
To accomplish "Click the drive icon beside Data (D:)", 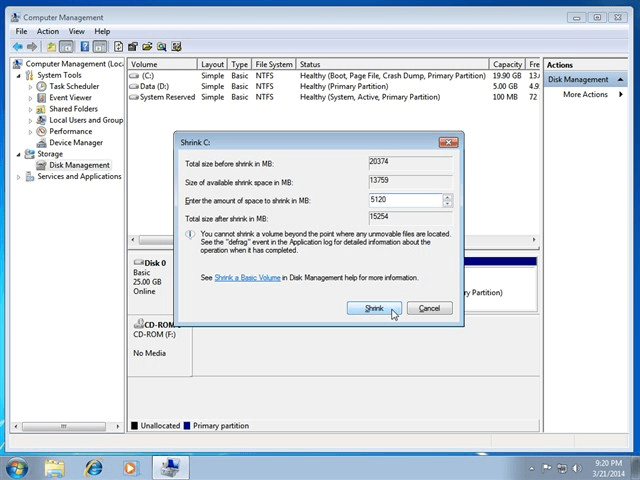I will (x=134, y=87).
